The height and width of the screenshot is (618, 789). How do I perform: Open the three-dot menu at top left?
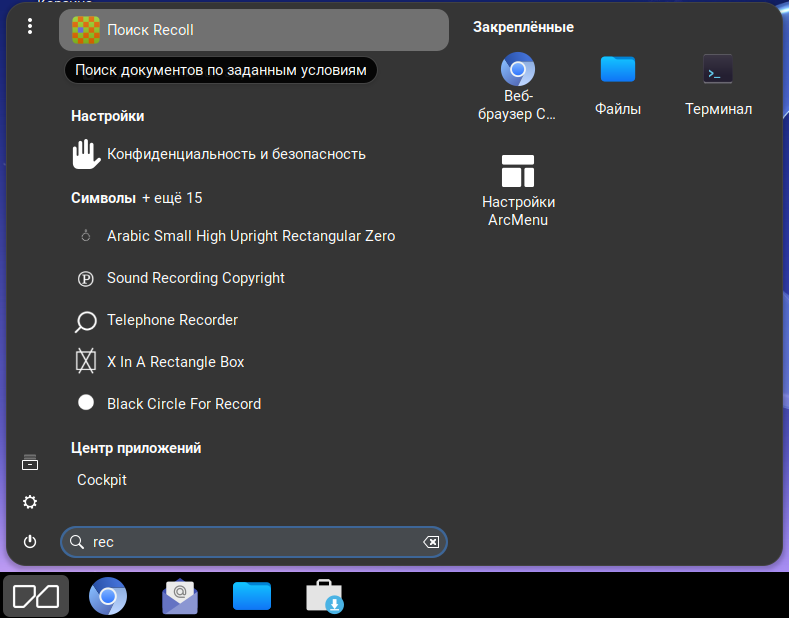(30, 26)
